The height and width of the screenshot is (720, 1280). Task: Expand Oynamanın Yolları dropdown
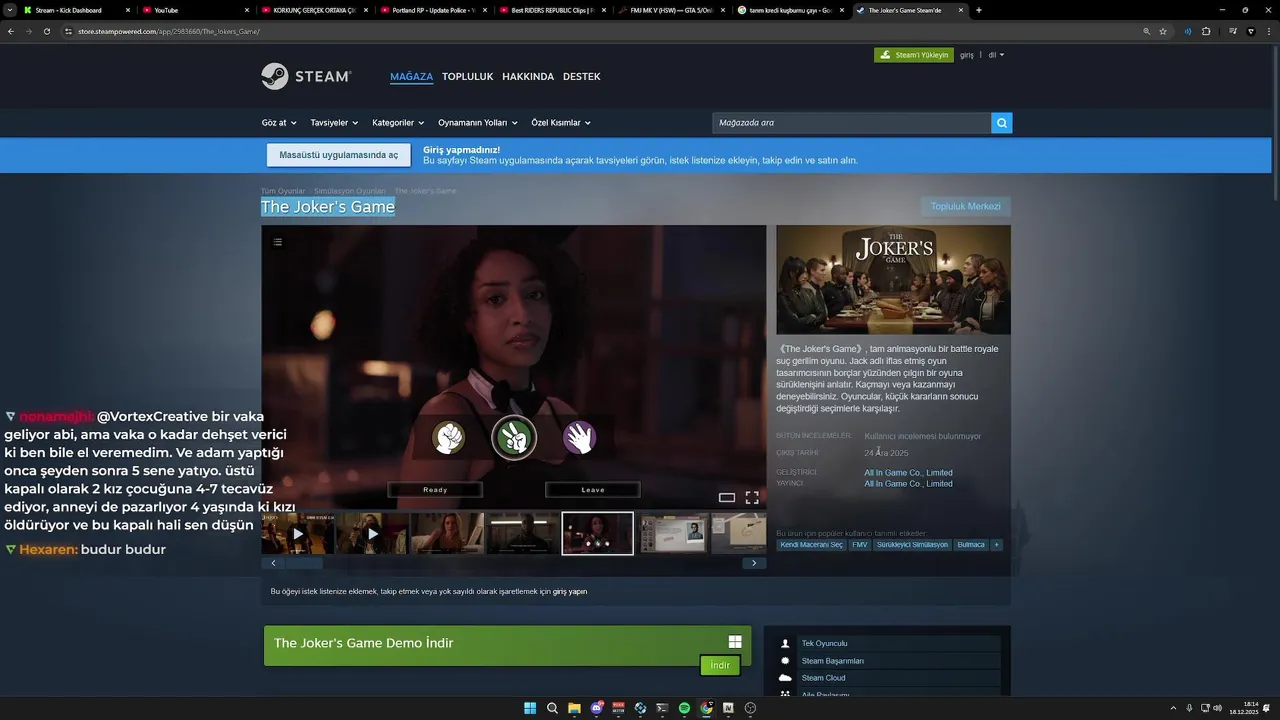coord(478,123)
